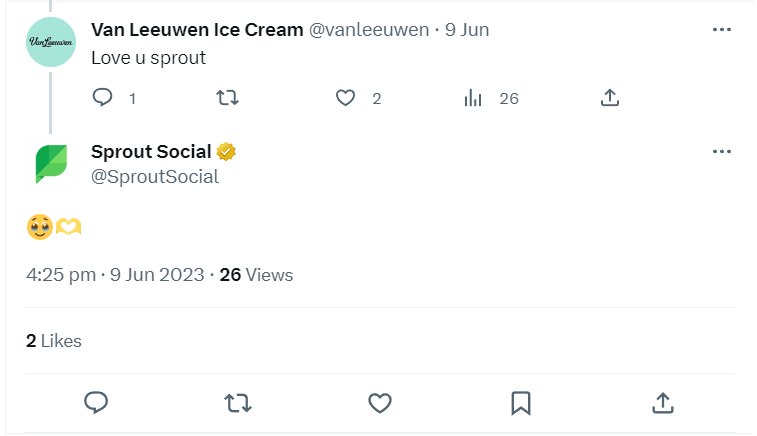Share the Van Leeuwen Ice Cream tweet
The height and width of the screenshot is (436, 757).
[x=610, y=98]
